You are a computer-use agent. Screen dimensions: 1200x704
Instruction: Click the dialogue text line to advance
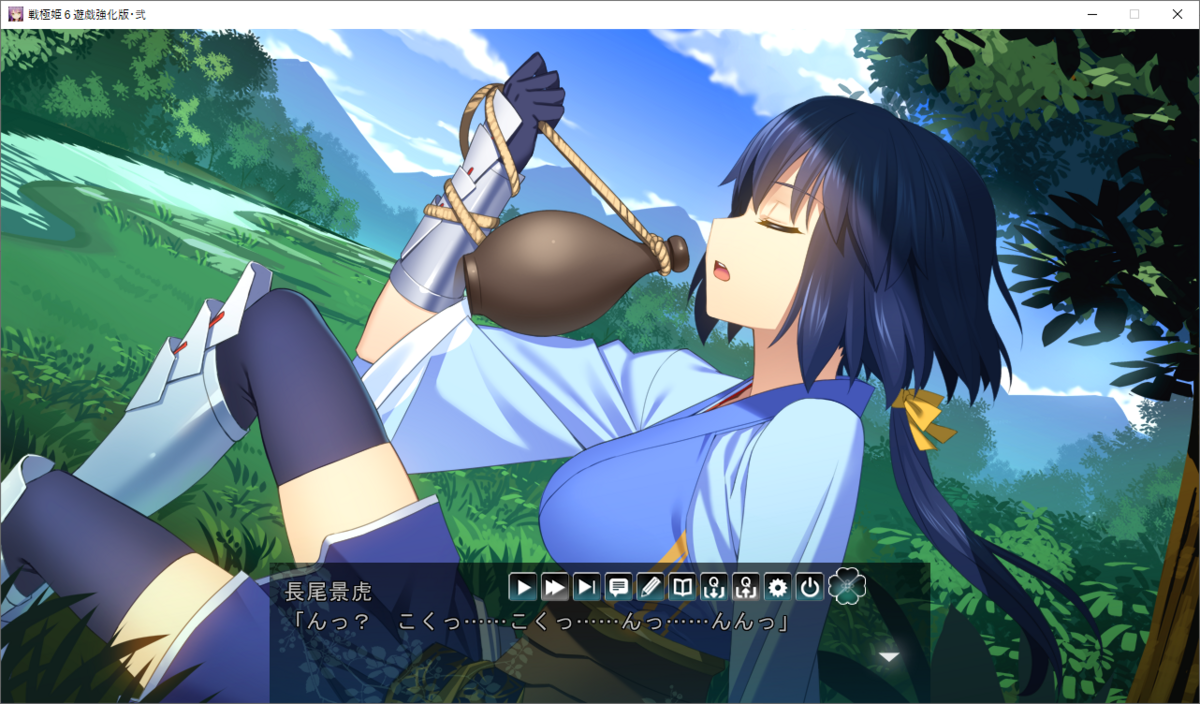coord(538,622)
